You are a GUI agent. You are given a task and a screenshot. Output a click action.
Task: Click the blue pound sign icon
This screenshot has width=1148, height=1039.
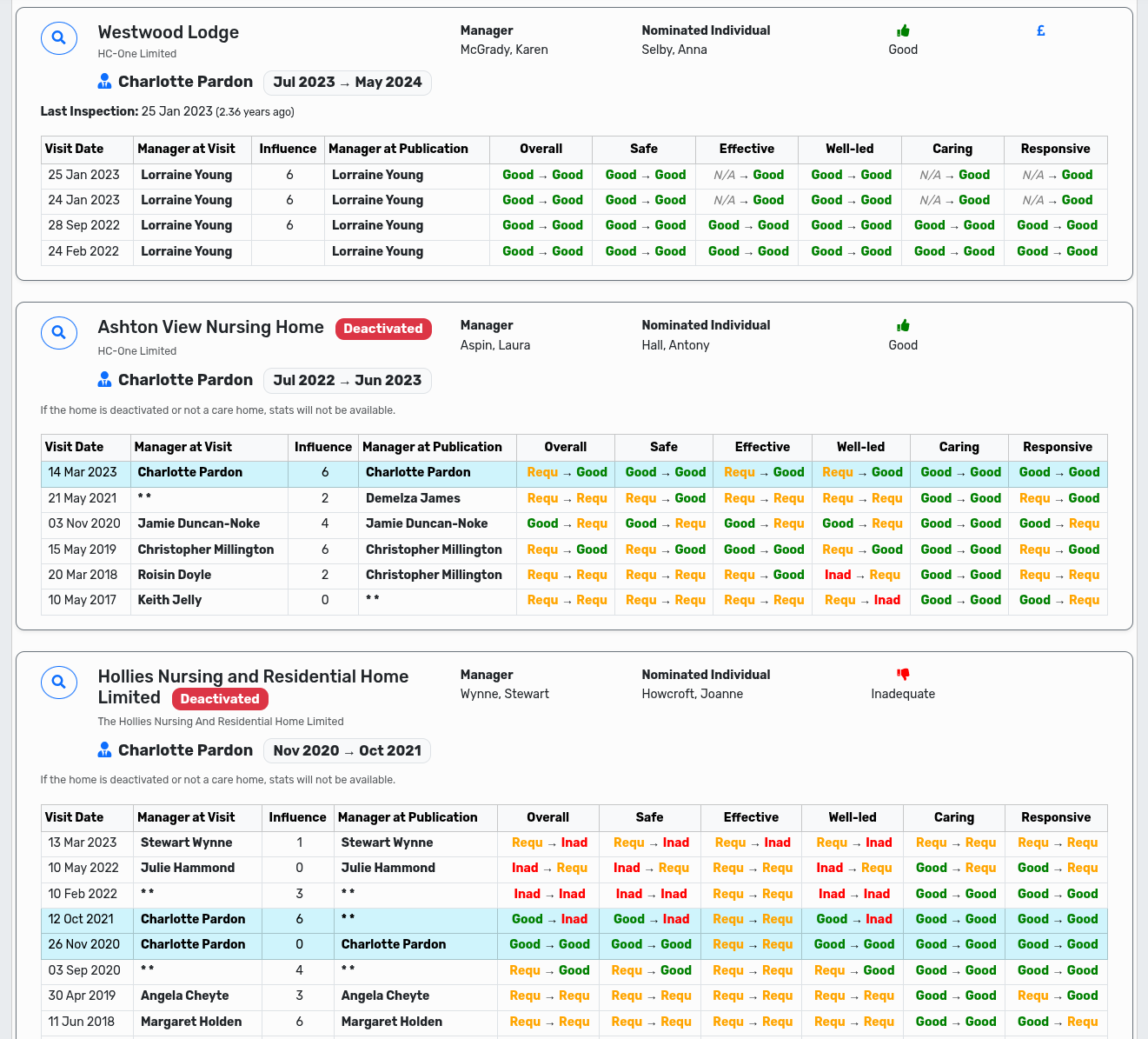[x=1040, y=31]
